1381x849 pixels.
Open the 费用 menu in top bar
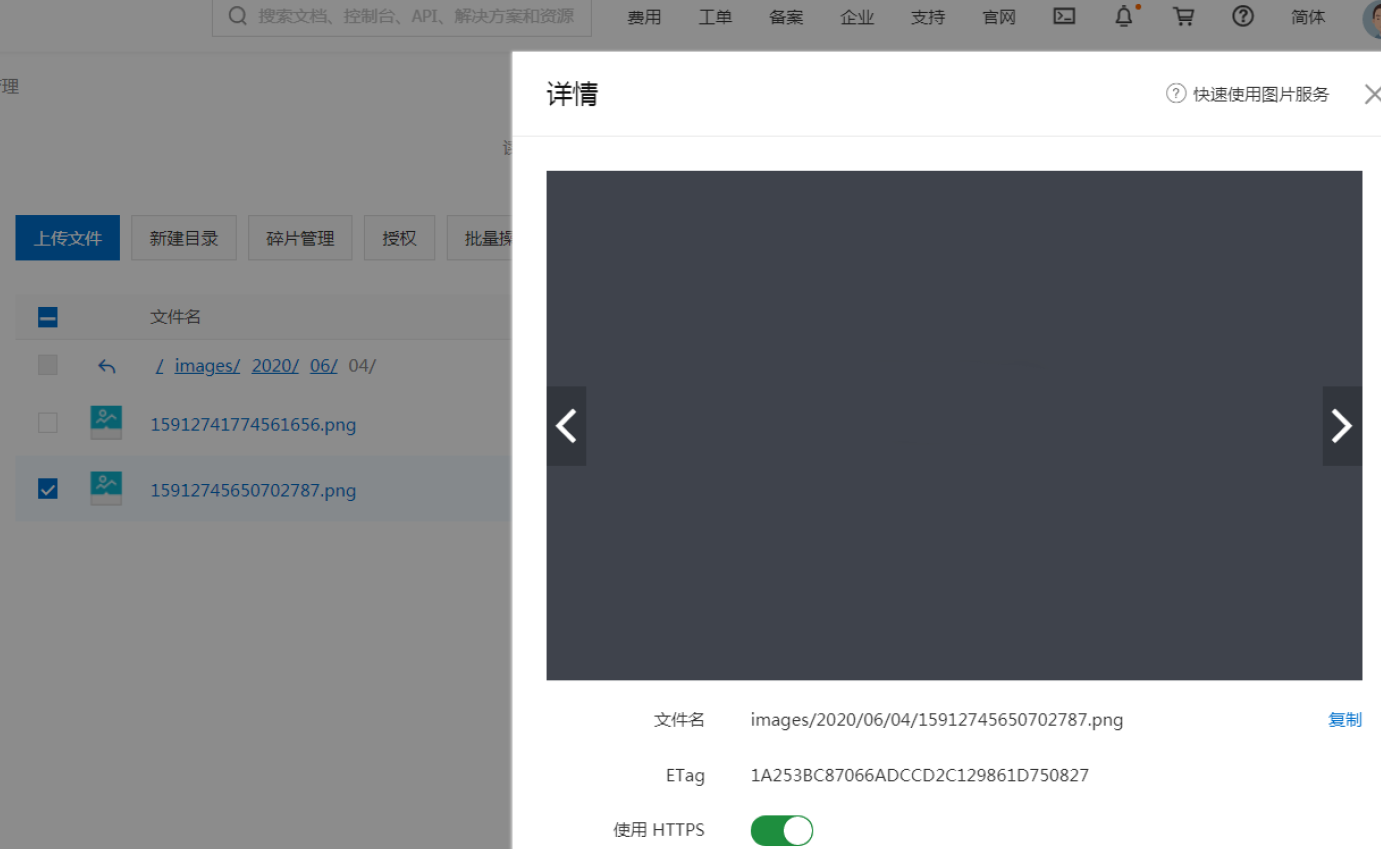pyautogui.click(x=644, y=17)
